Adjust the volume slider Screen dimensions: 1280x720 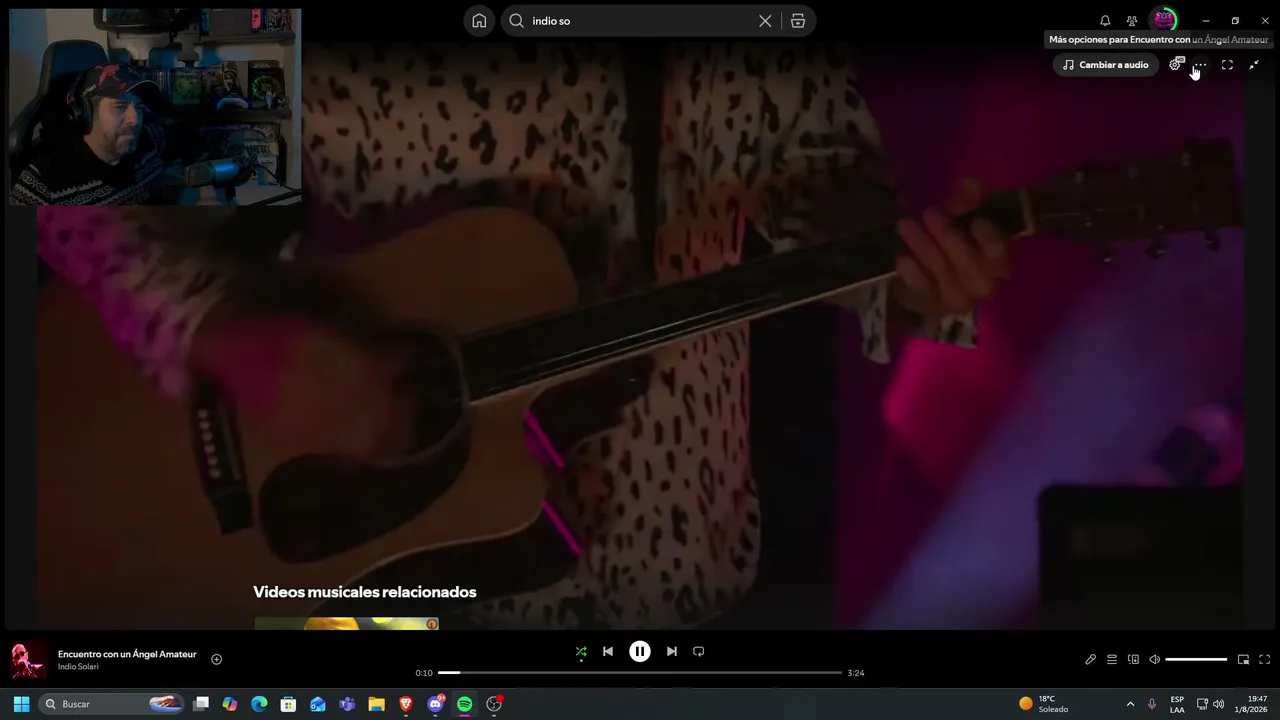point(1196,660)
